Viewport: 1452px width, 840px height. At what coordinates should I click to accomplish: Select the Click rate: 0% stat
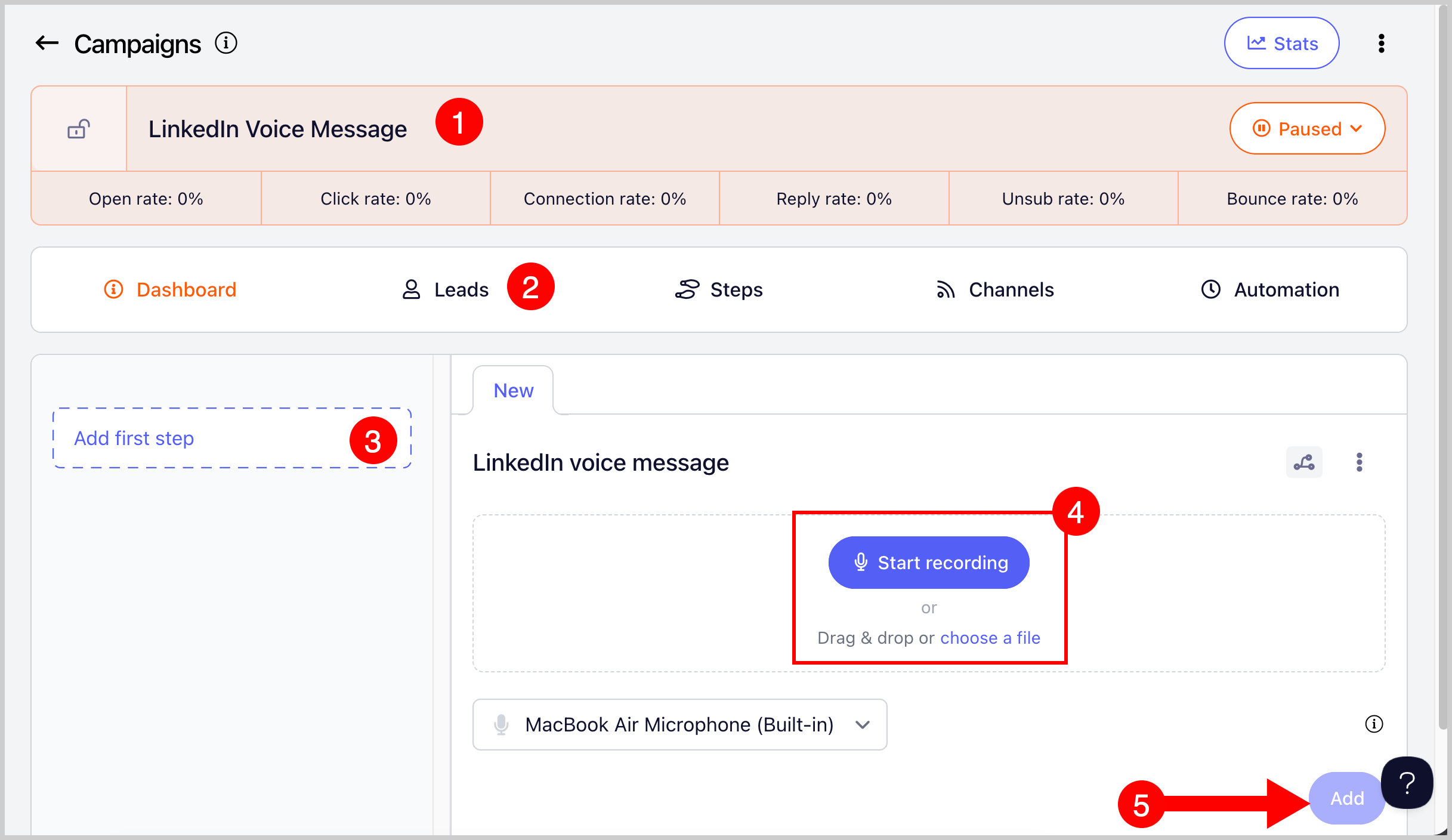point(376,199)
